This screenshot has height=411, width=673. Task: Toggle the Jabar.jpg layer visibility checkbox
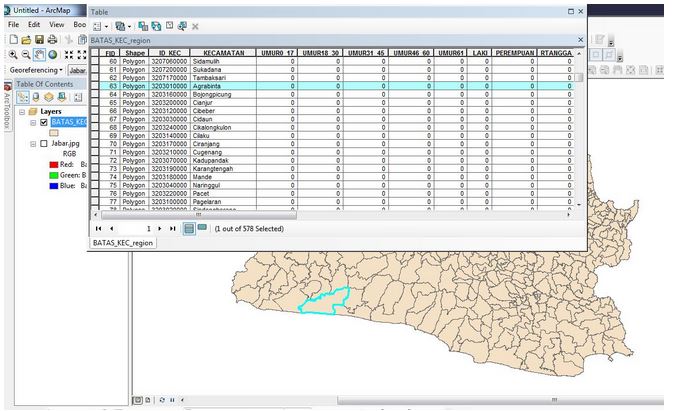[44, 144]
